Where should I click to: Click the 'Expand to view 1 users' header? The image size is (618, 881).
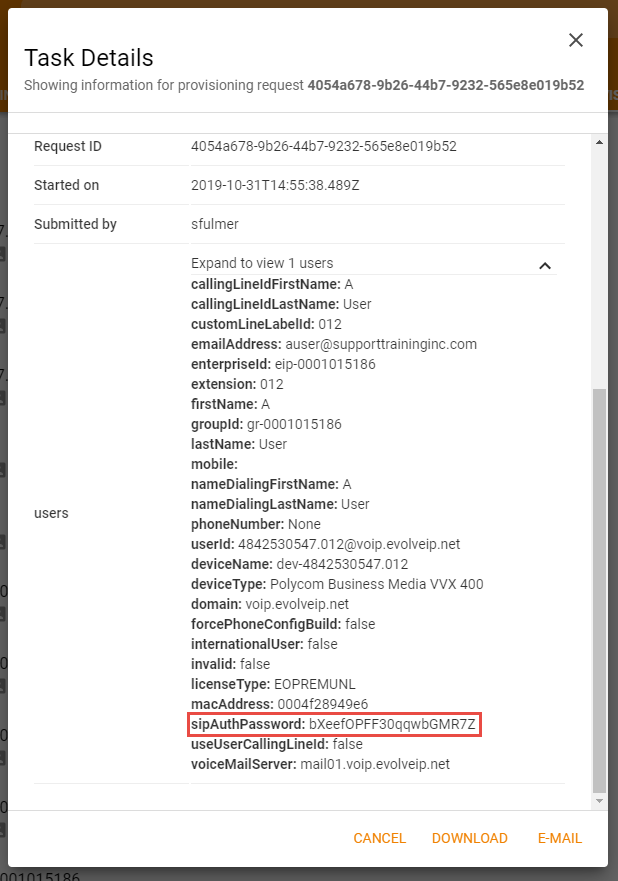click(x=262, y=263)
